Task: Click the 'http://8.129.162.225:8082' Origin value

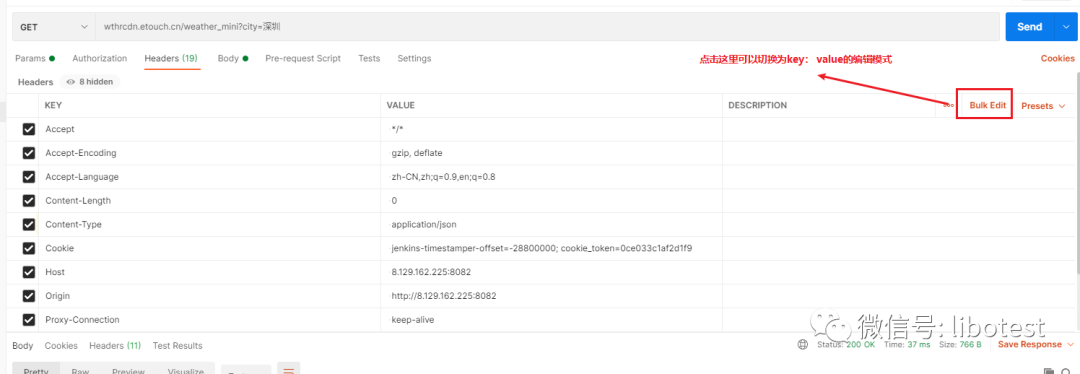Action: (x=444, y=296)
